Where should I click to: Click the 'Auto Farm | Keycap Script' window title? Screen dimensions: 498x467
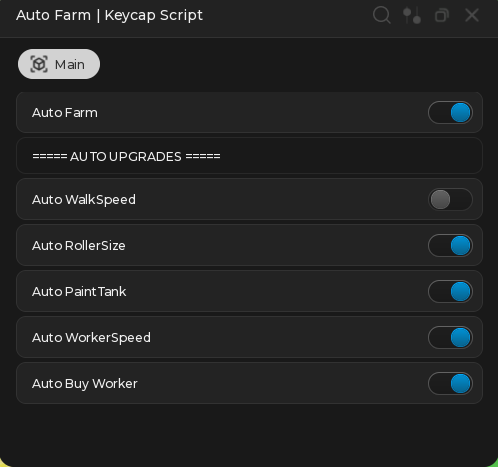109,15
